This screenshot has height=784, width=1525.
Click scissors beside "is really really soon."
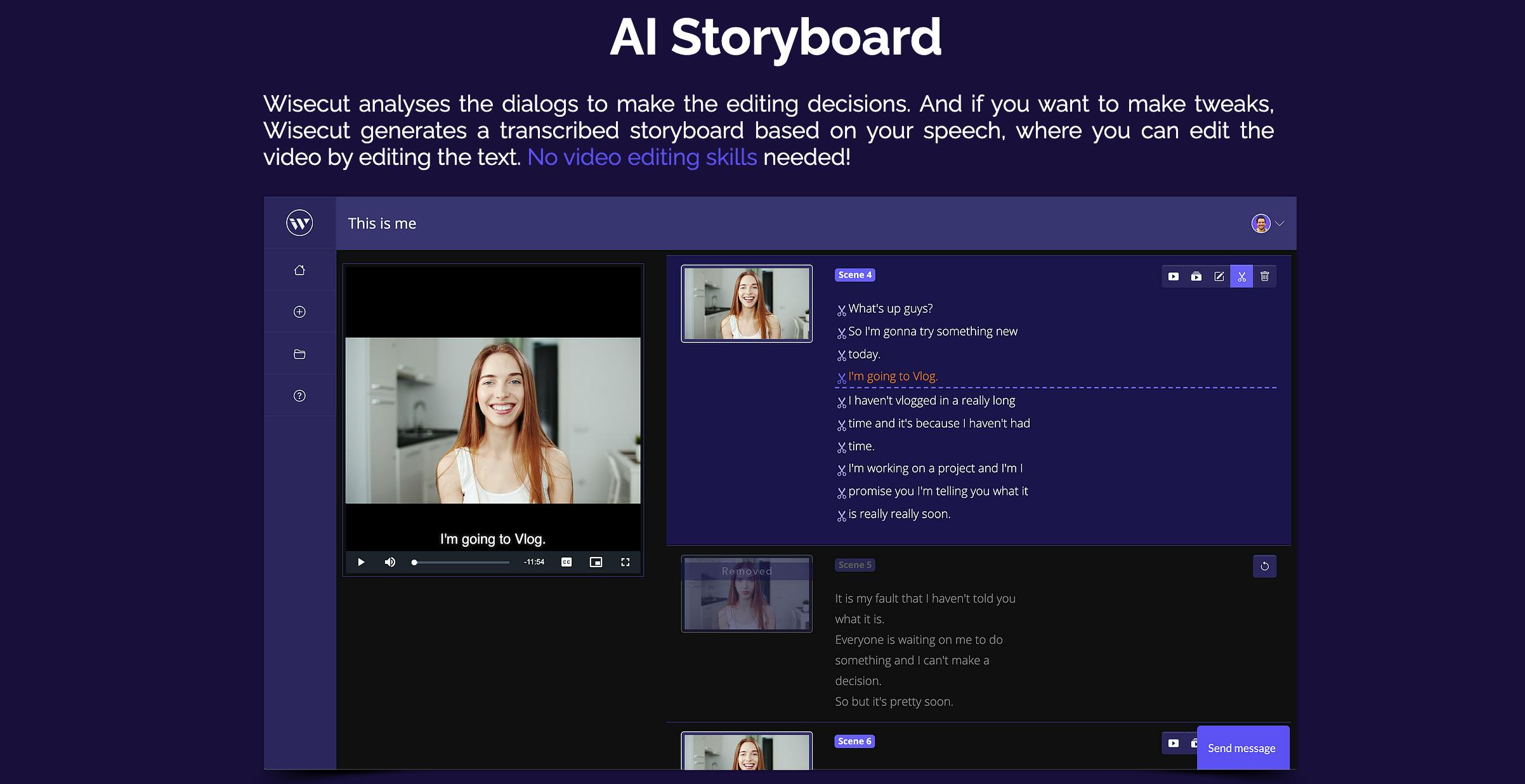[841, 516]
